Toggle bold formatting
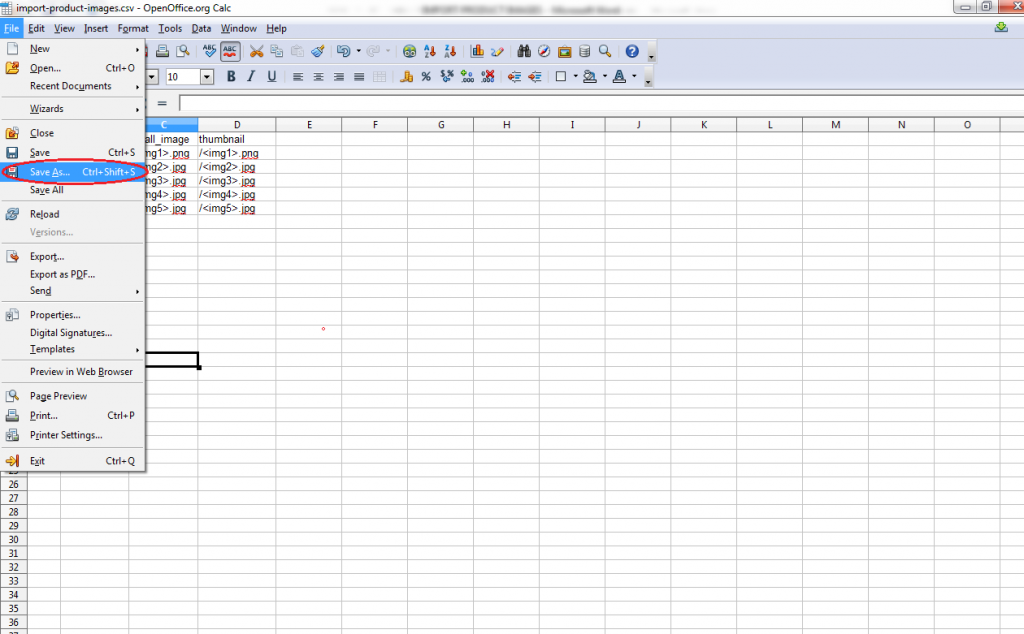This screenshot has height=634, width=1024. pyautogui.click(x=231, y=77)
